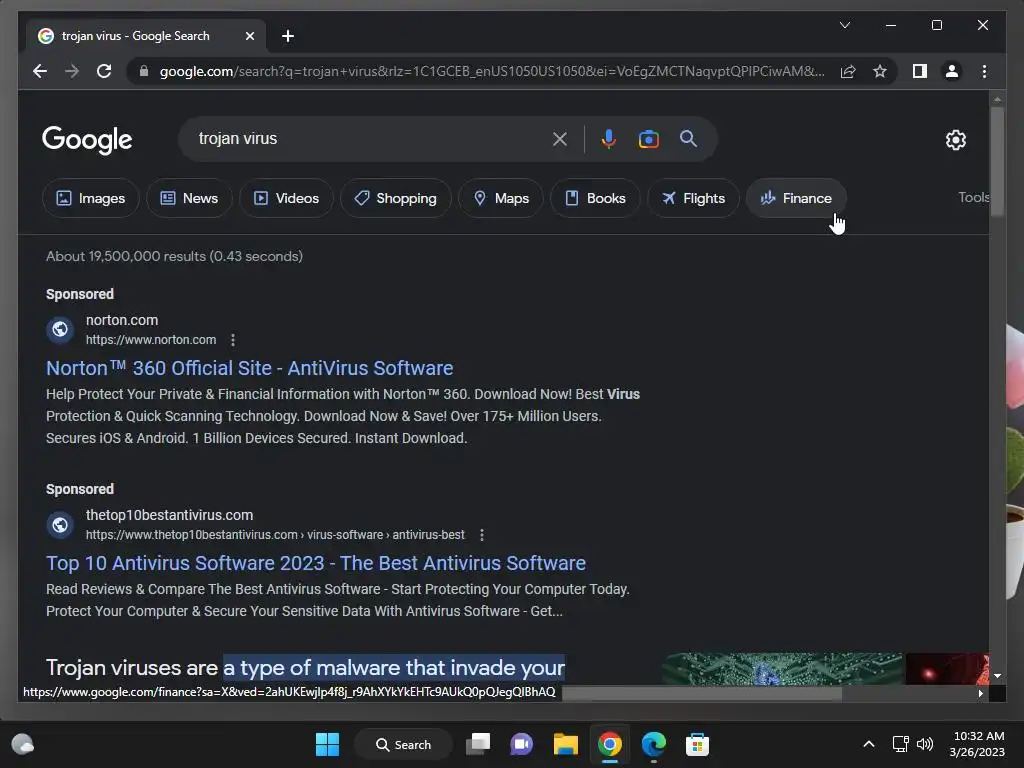The height and width of the screenshot is (768, 1024).
Task: Start a voice search with the microphone
Action: click(609, 139)
